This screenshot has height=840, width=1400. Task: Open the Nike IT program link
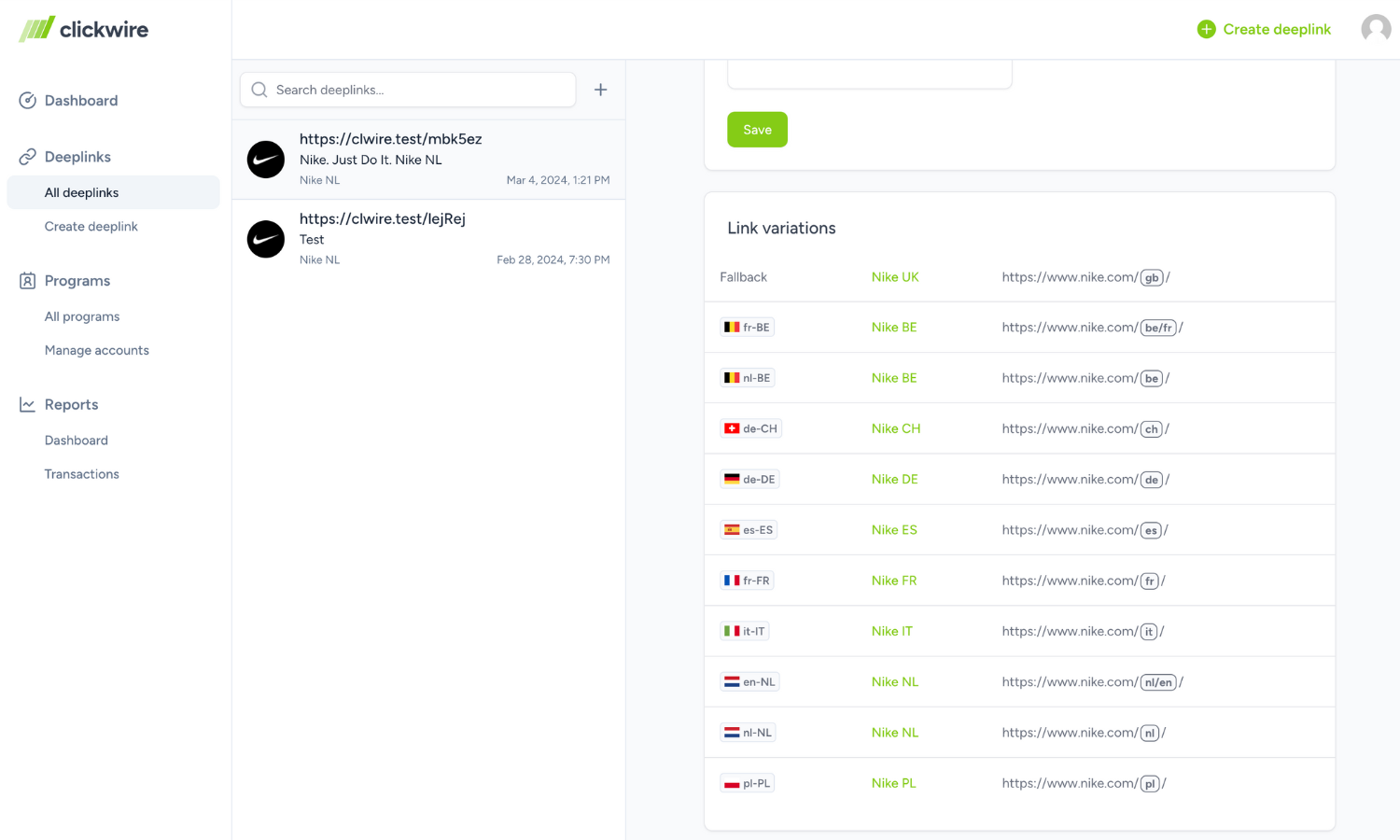[892, 631]
